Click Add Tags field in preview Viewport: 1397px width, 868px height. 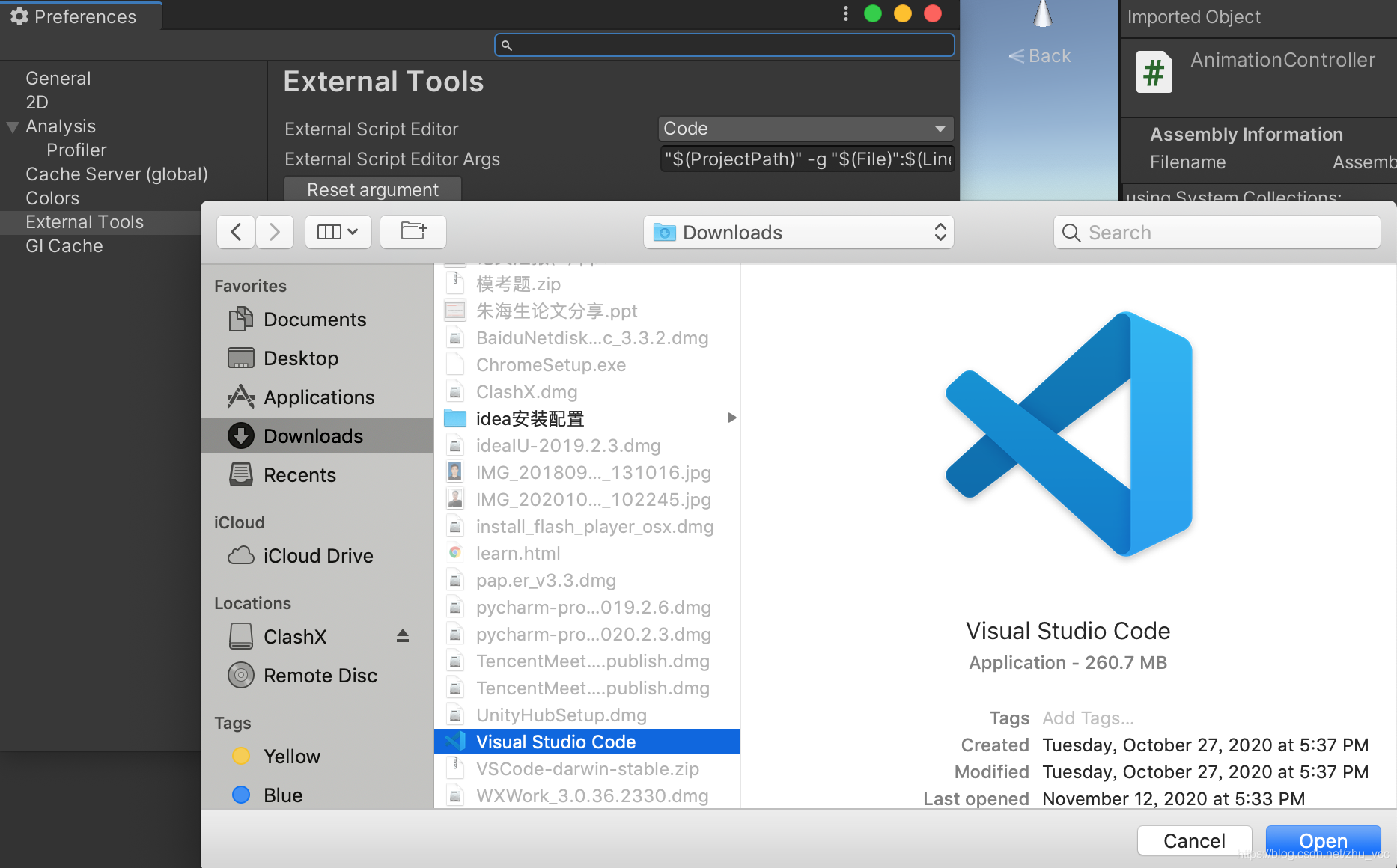pyautogui.click(x=1088, y=718)
